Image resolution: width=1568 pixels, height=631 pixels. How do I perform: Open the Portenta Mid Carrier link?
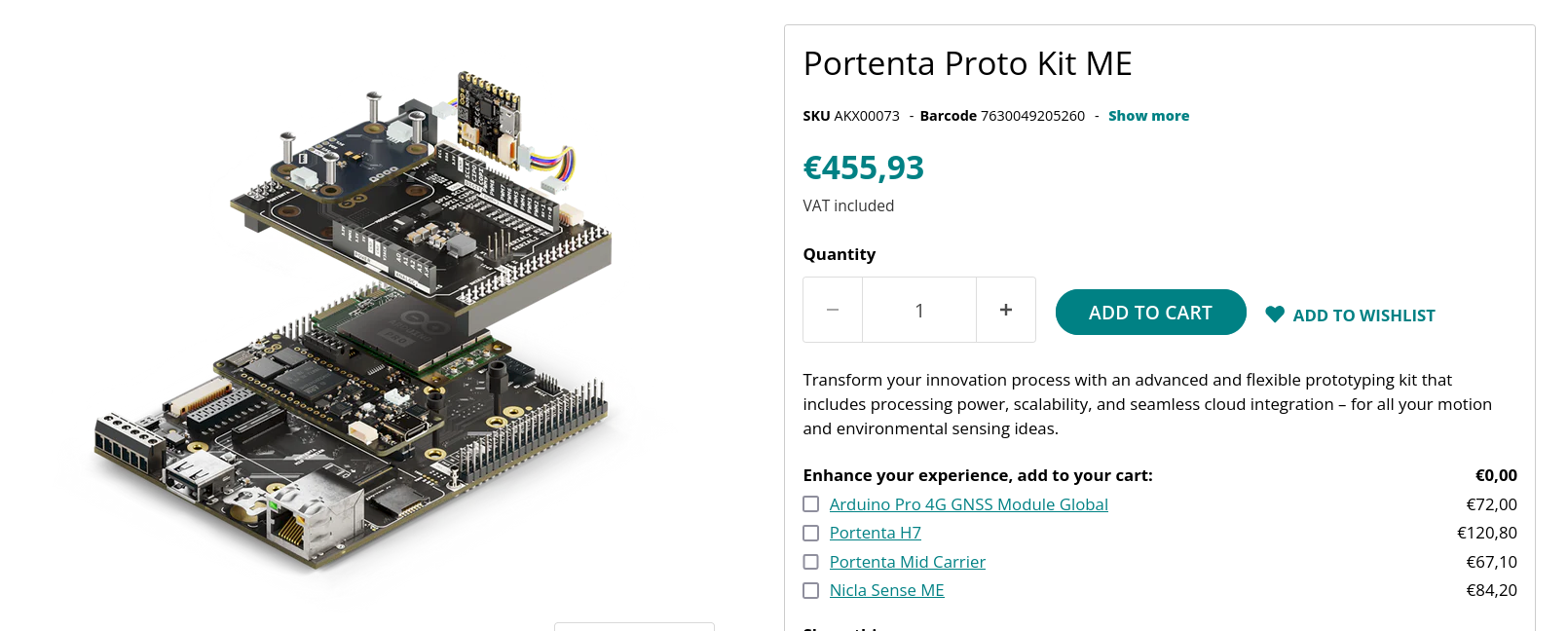coord(907,562)
